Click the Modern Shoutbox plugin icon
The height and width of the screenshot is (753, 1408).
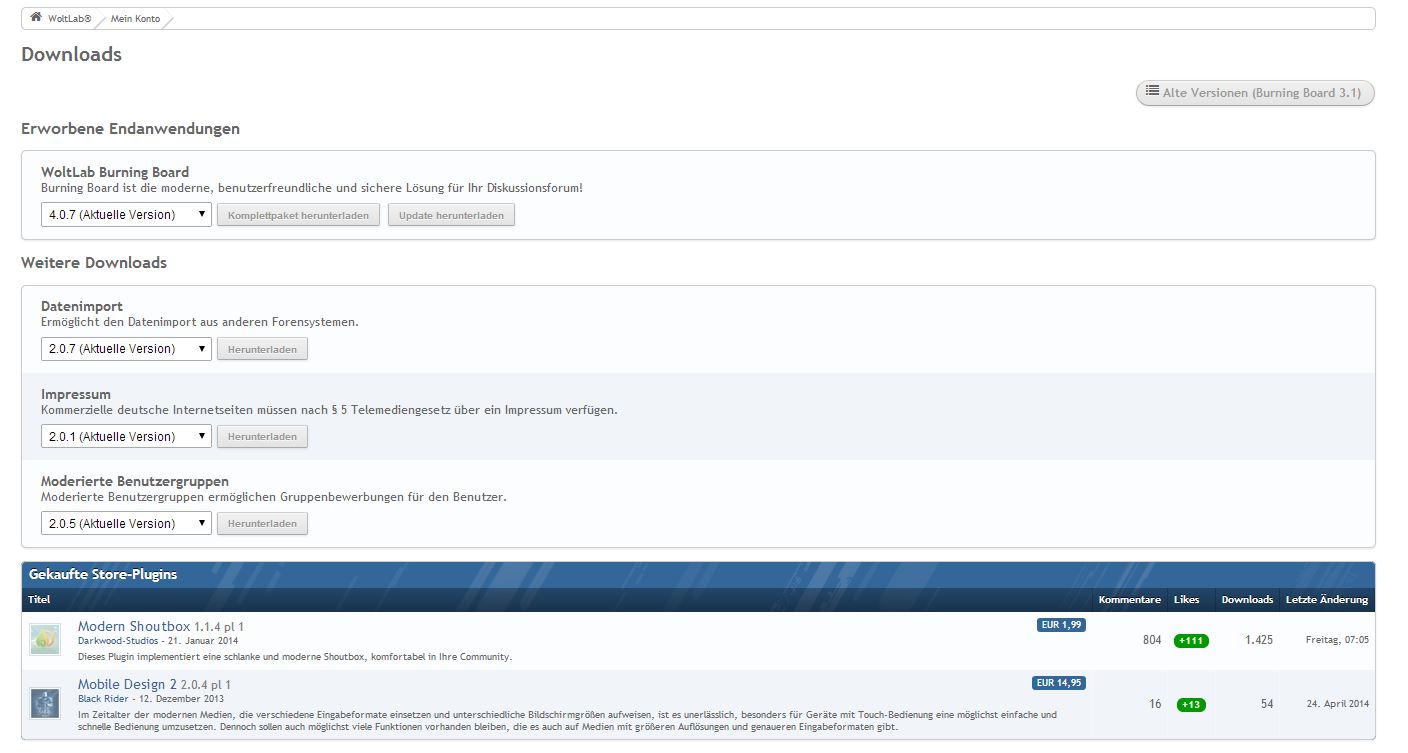pos(45,640)
